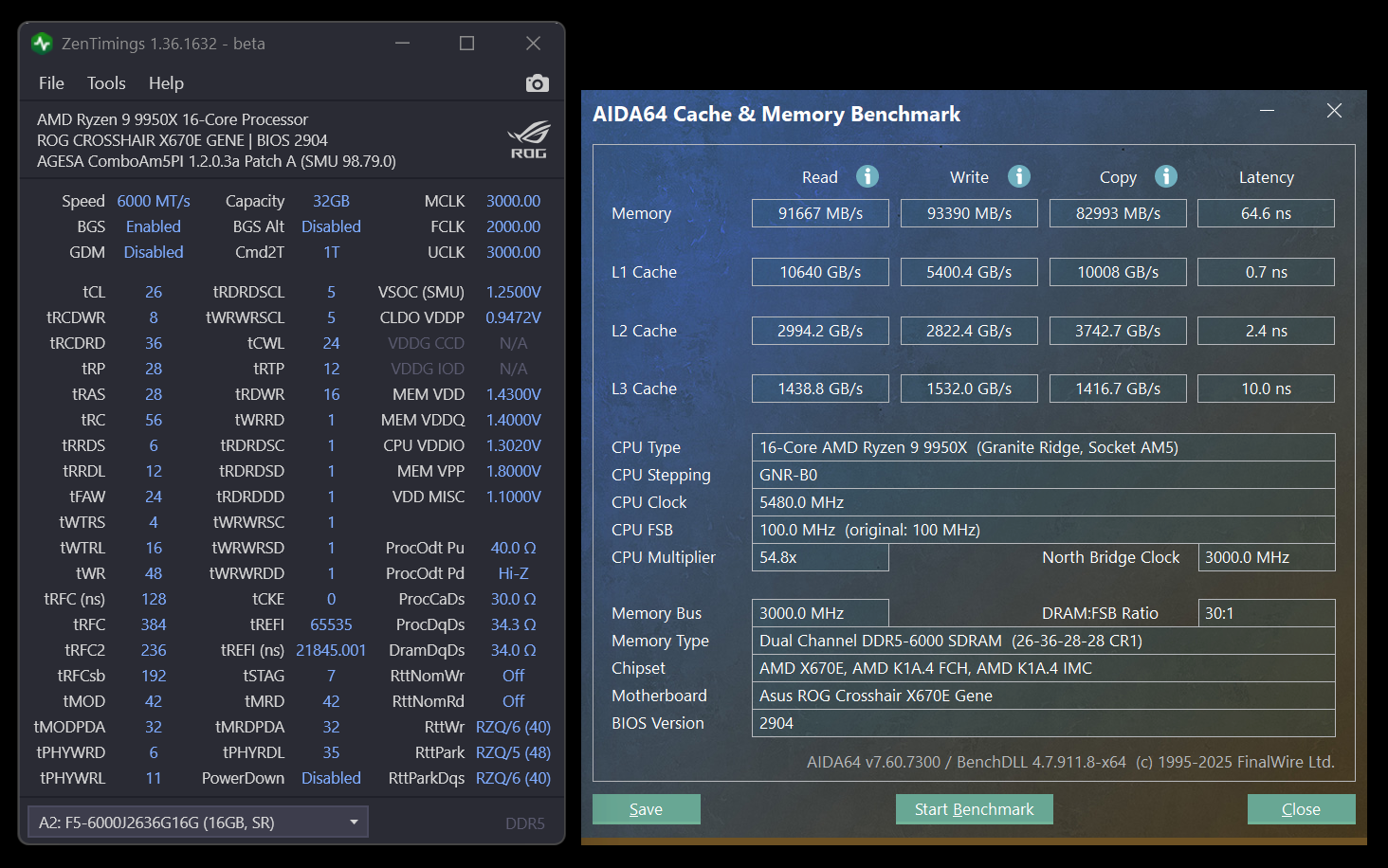The width and height of the screenshot is (1388, 868).
Task: Click the BIOS Version field 2904
Action: [1043, 723]
